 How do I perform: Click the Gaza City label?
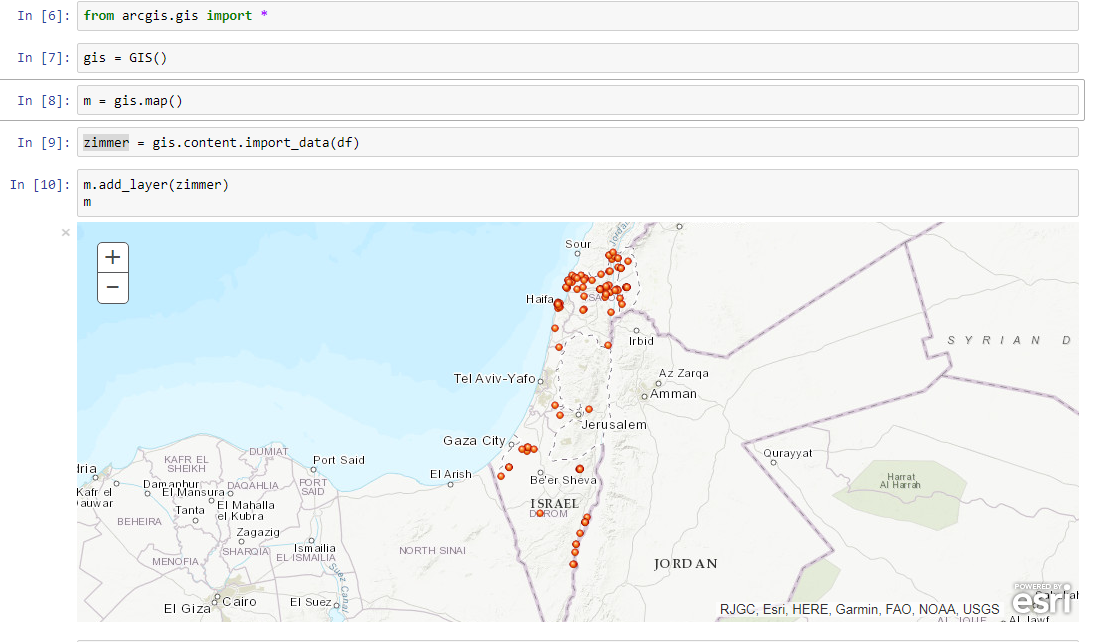point(474,441)
